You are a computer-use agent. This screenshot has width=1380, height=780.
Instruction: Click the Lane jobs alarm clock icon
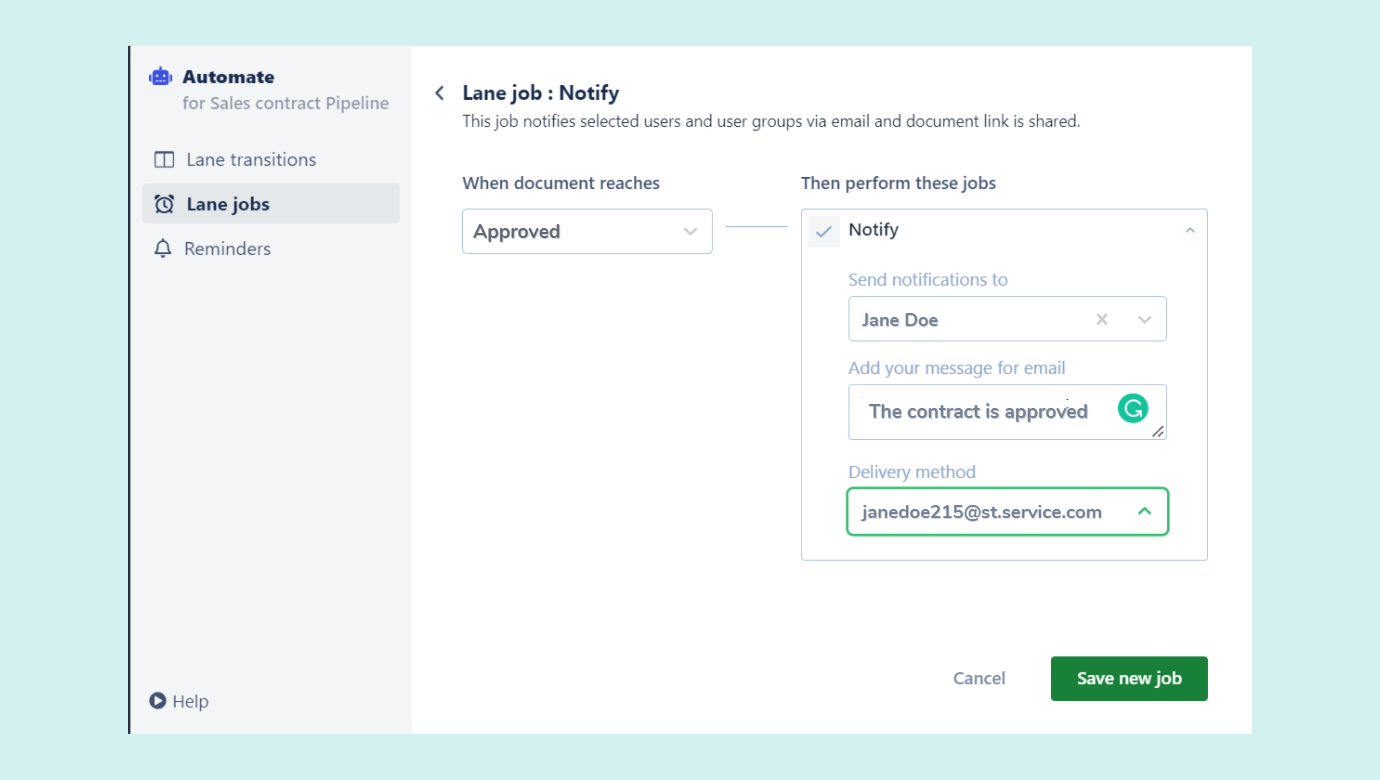tap(163, 203)
